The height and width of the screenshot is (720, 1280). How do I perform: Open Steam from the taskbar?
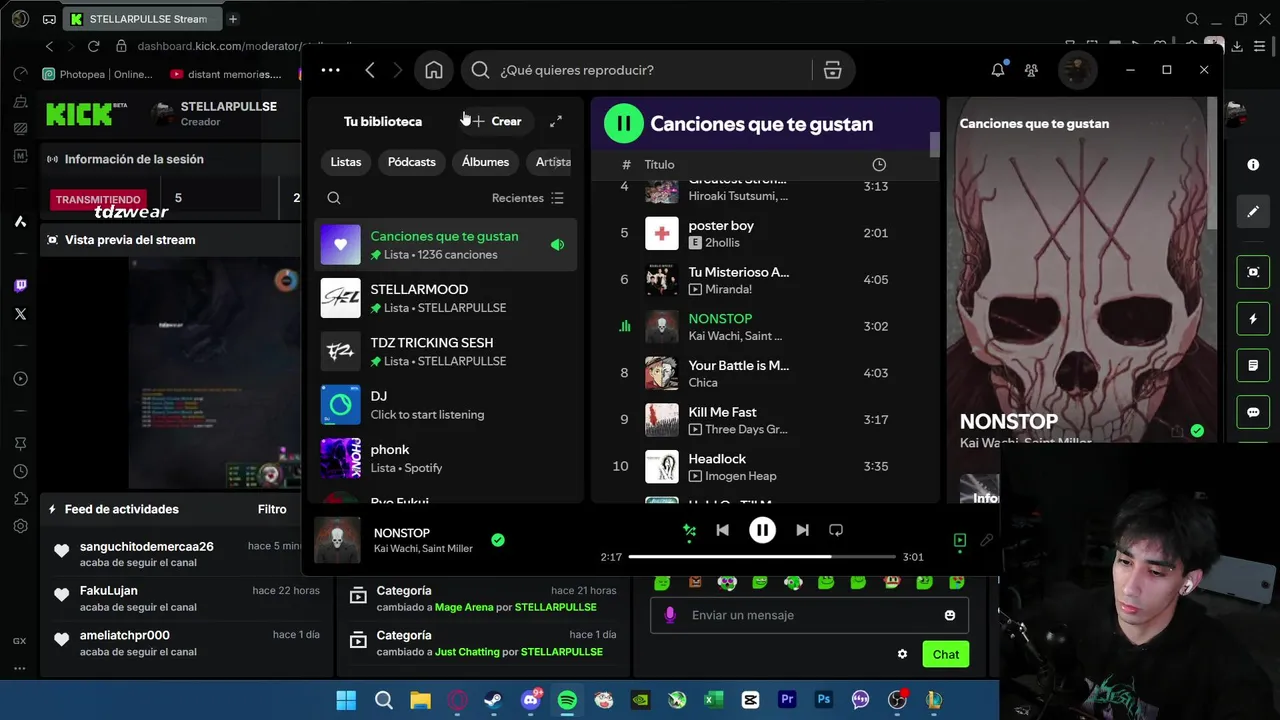[x=493, y=700]
